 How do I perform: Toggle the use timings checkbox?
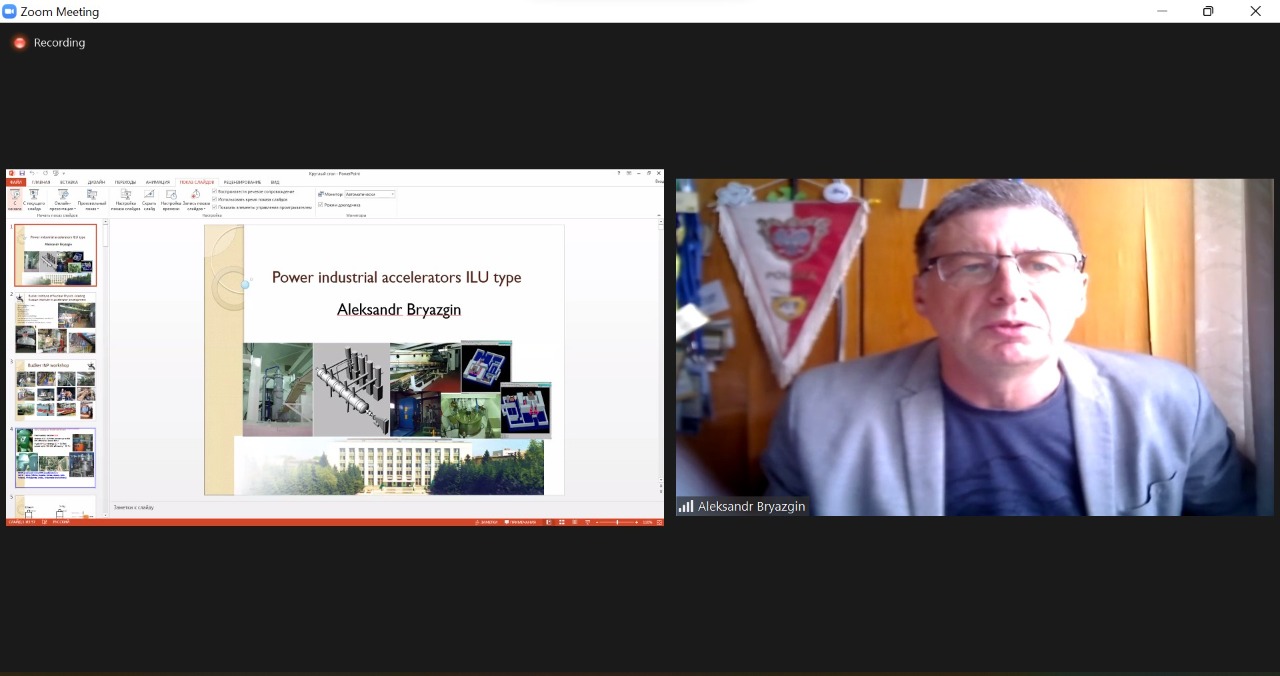tap(215, 199)
